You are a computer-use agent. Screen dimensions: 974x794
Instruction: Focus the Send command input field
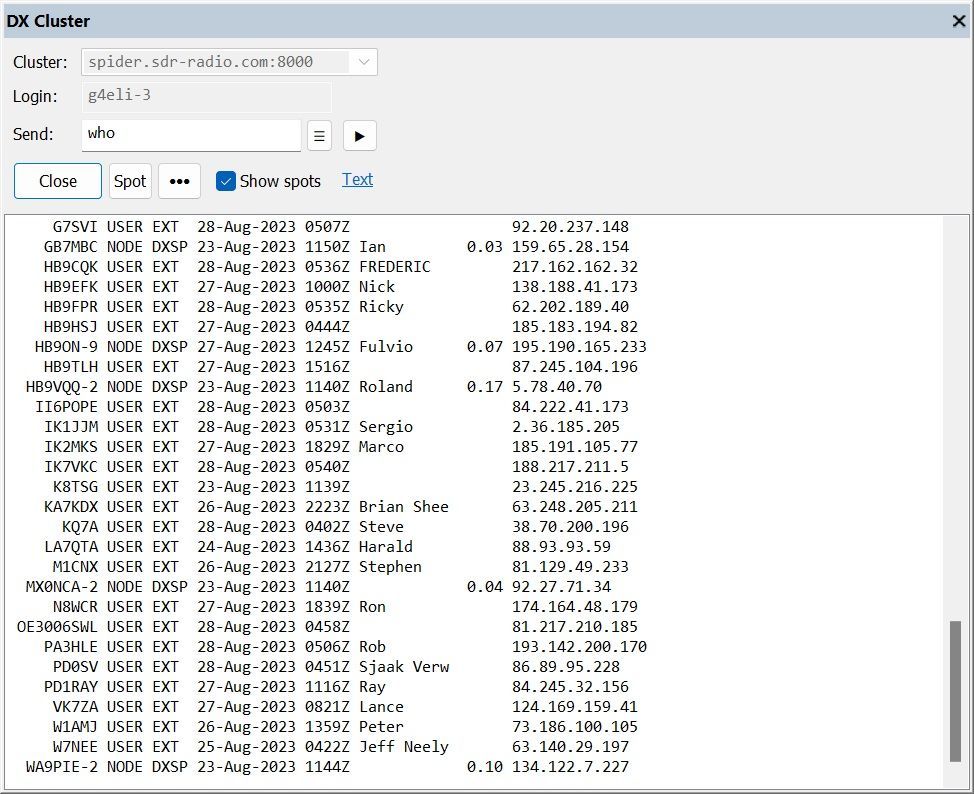[190, 134]
